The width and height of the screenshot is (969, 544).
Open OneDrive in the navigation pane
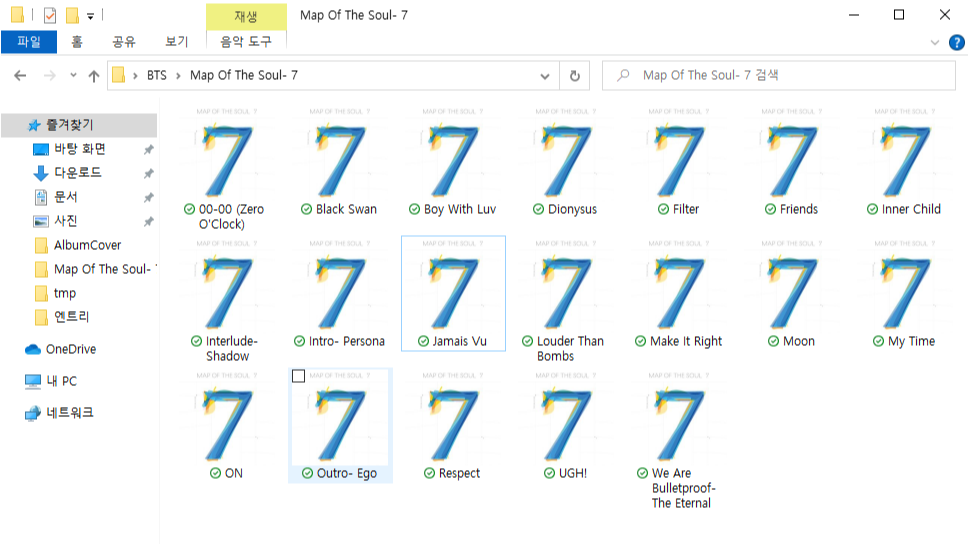(61, 349)
